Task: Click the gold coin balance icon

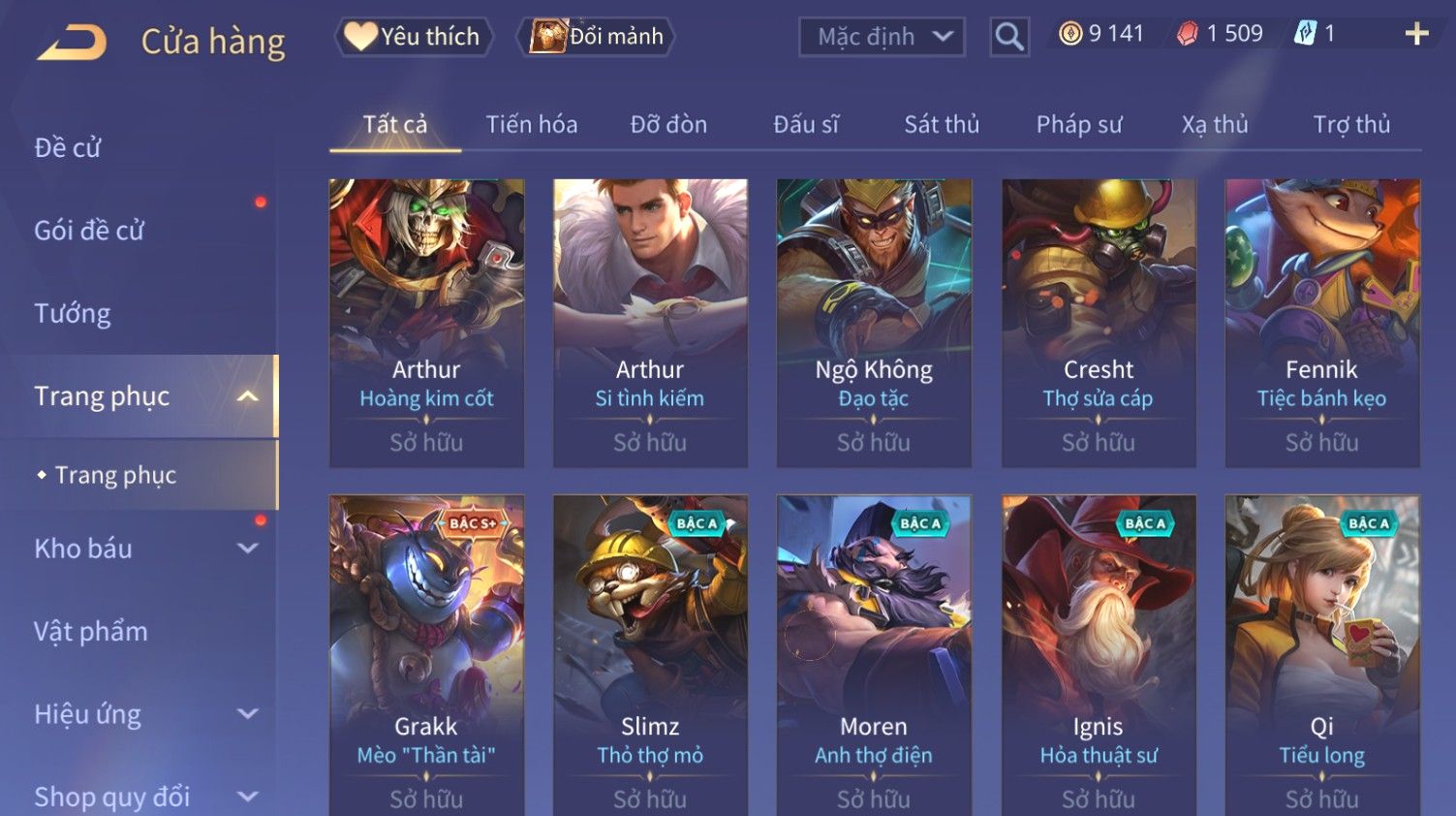Action: 1069,34
